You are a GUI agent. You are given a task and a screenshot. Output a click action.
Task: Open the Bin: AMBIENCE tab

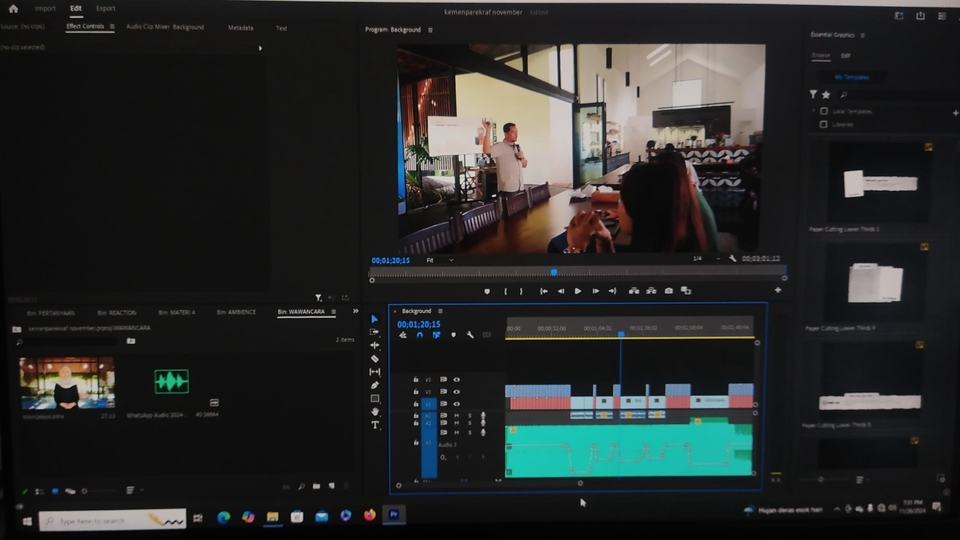click(236, 312)
